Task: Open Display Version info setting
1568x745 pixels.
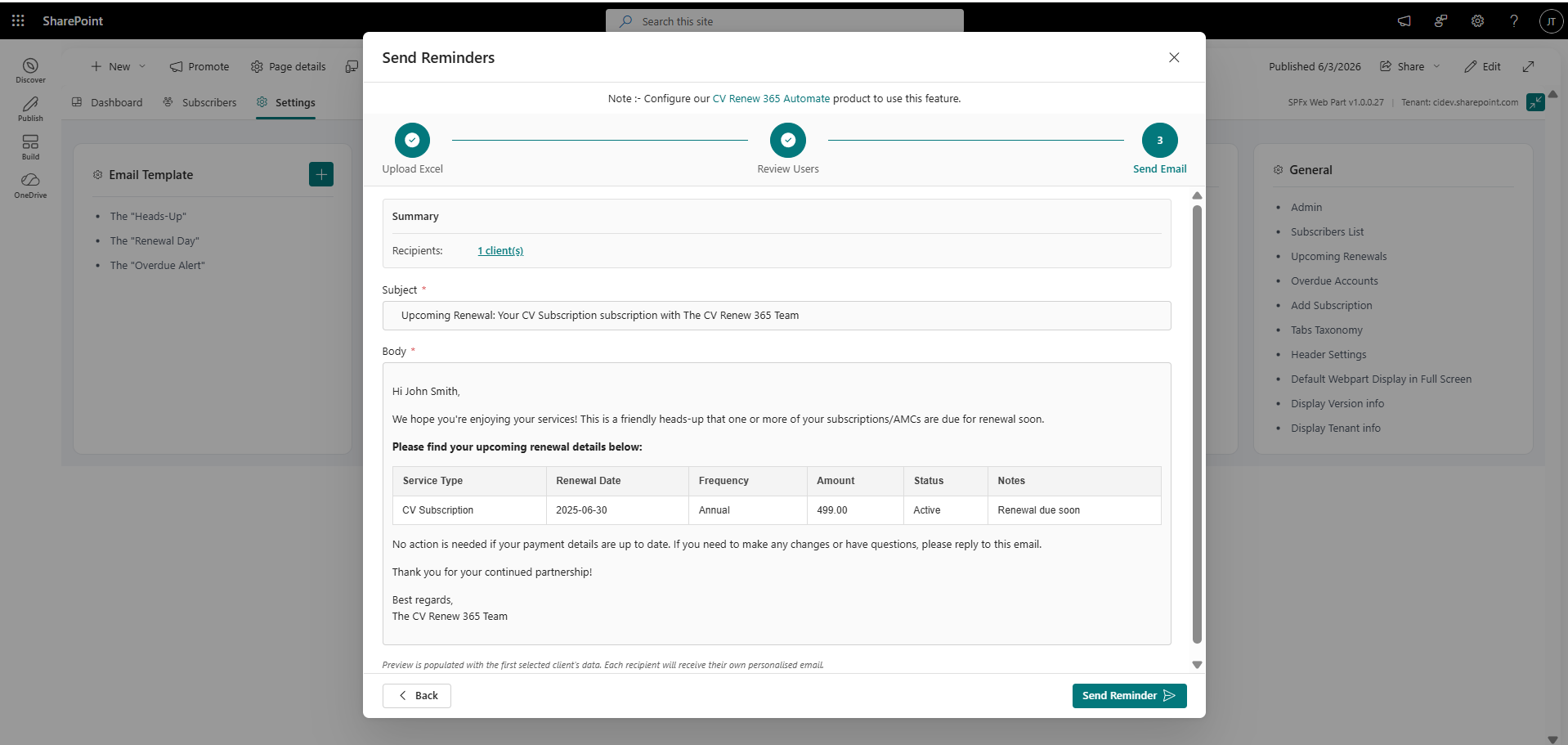Action: coord(1337,404)
